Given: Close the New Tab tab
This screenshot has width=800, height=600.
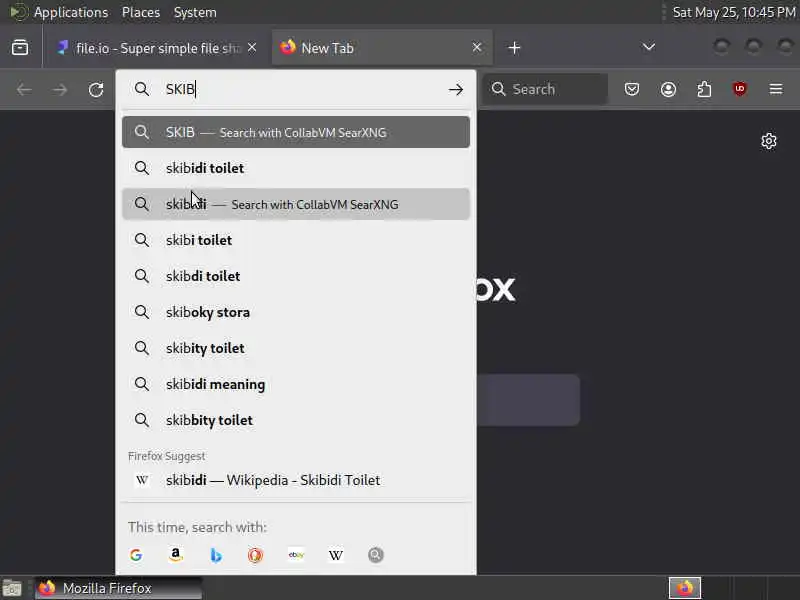Looking at the screenshot, I should 477,47.
